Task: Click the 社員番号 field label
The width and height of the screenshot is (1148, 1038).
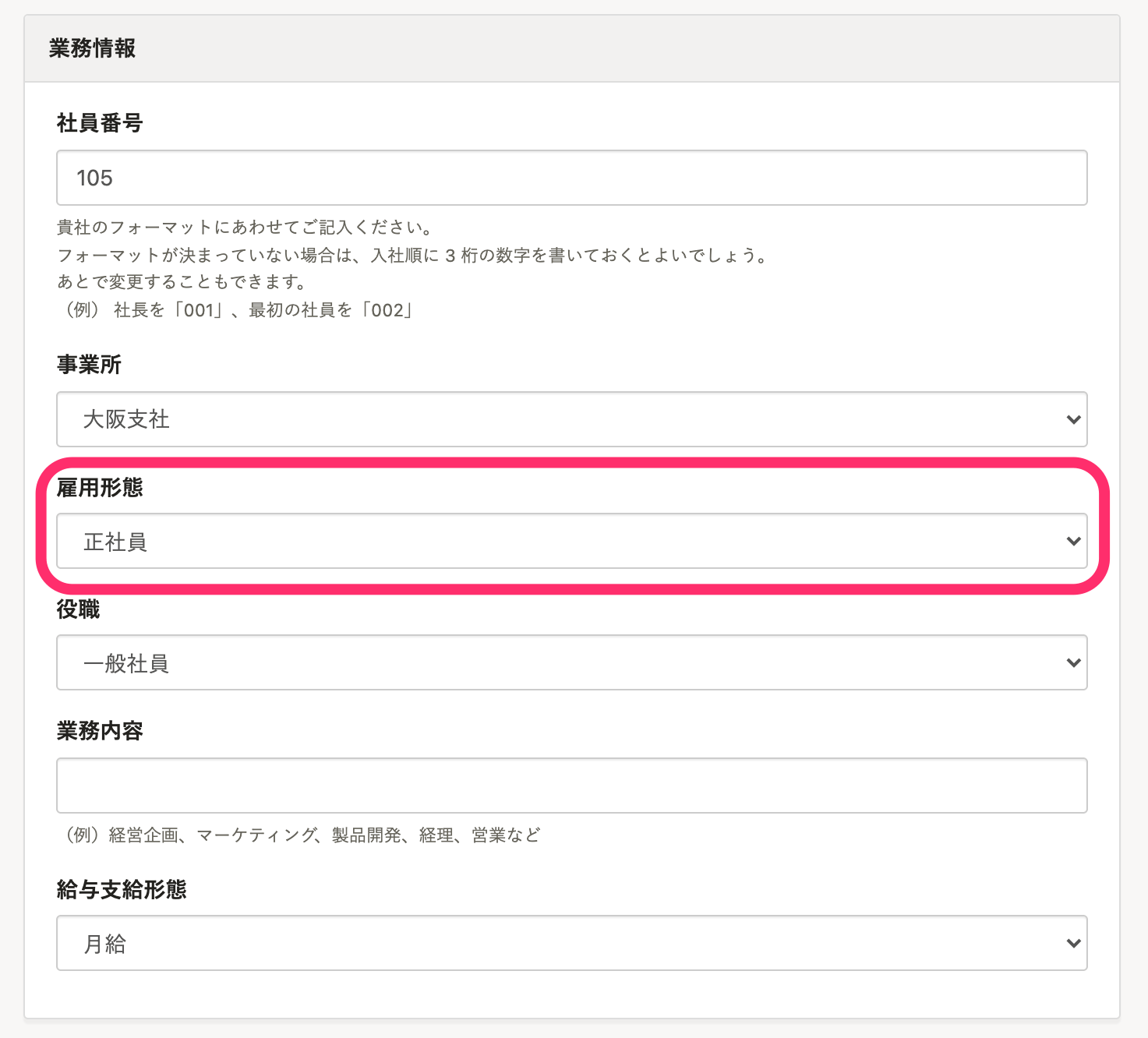Action: [100, 123]
